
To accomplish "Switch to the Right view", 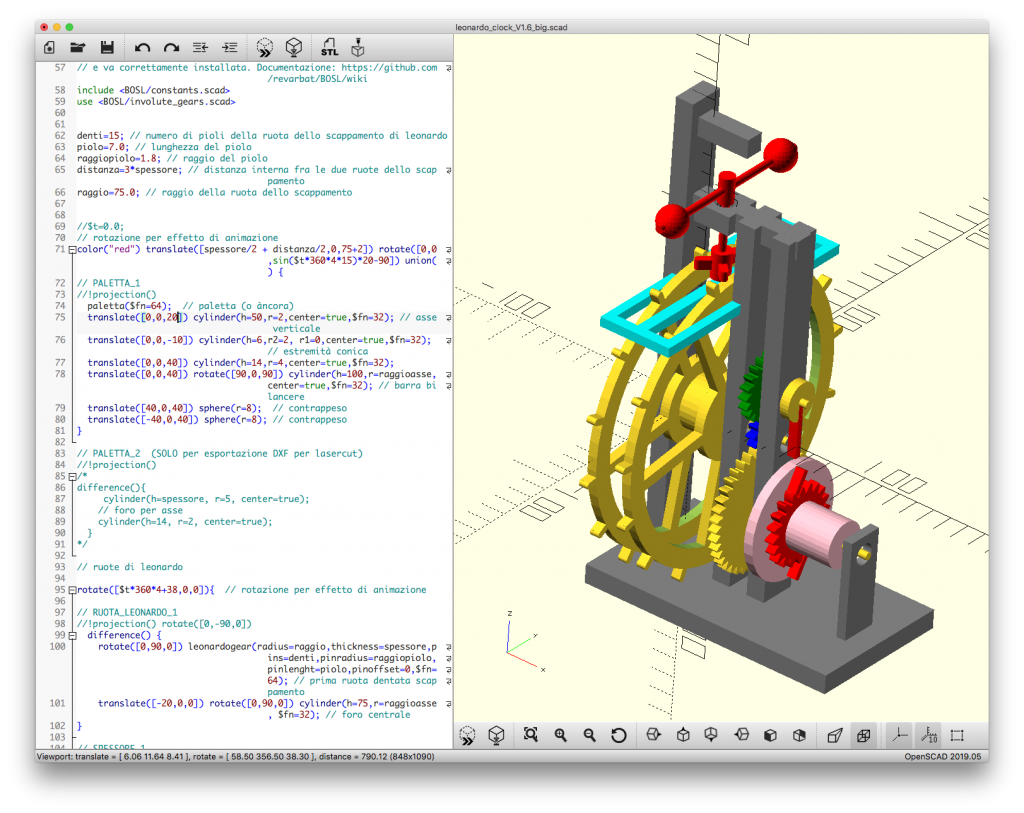I will 654,735.
